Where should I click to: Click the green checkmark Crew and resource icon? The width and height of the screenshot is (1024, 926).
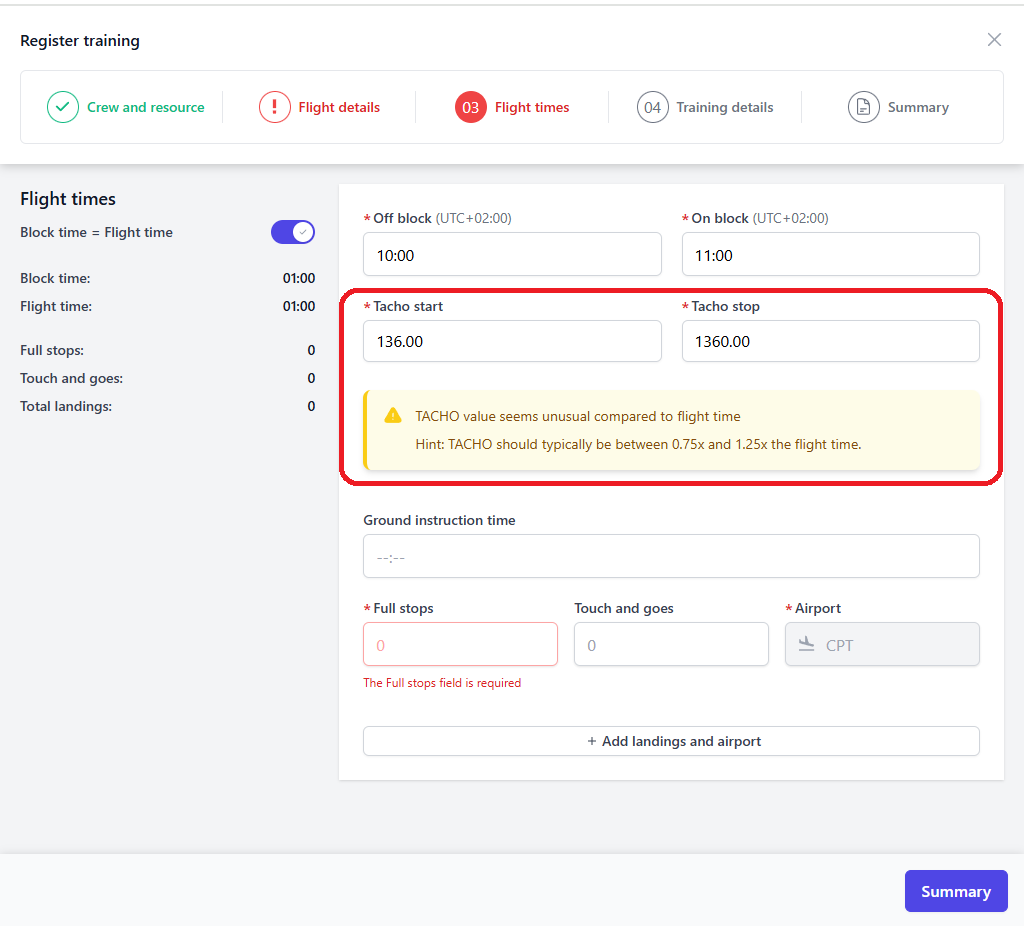63,107
